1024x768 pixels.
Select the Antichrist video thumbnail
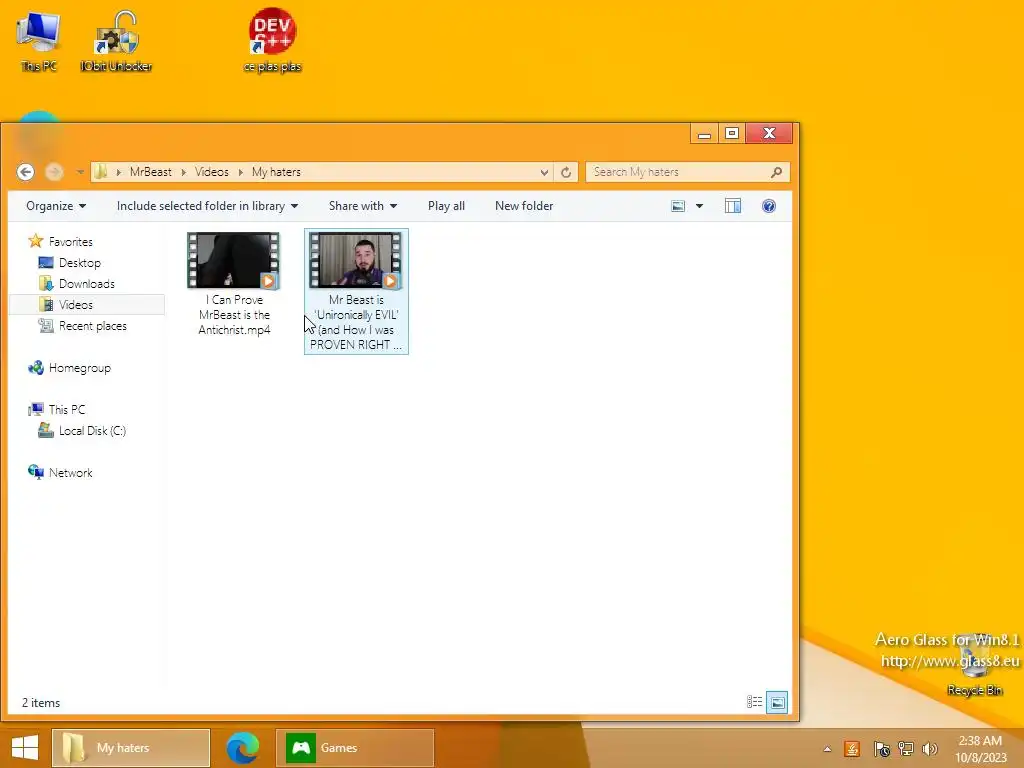[233, 260]
